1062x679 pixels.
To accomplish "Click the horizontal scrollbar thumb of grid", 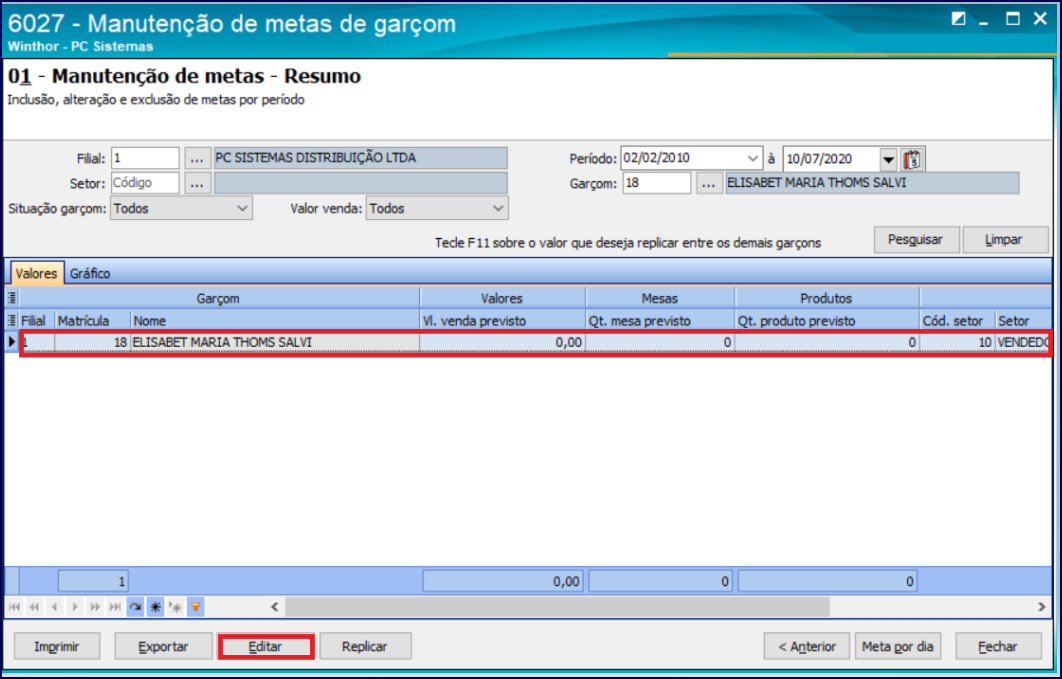I will click(557, 607).
